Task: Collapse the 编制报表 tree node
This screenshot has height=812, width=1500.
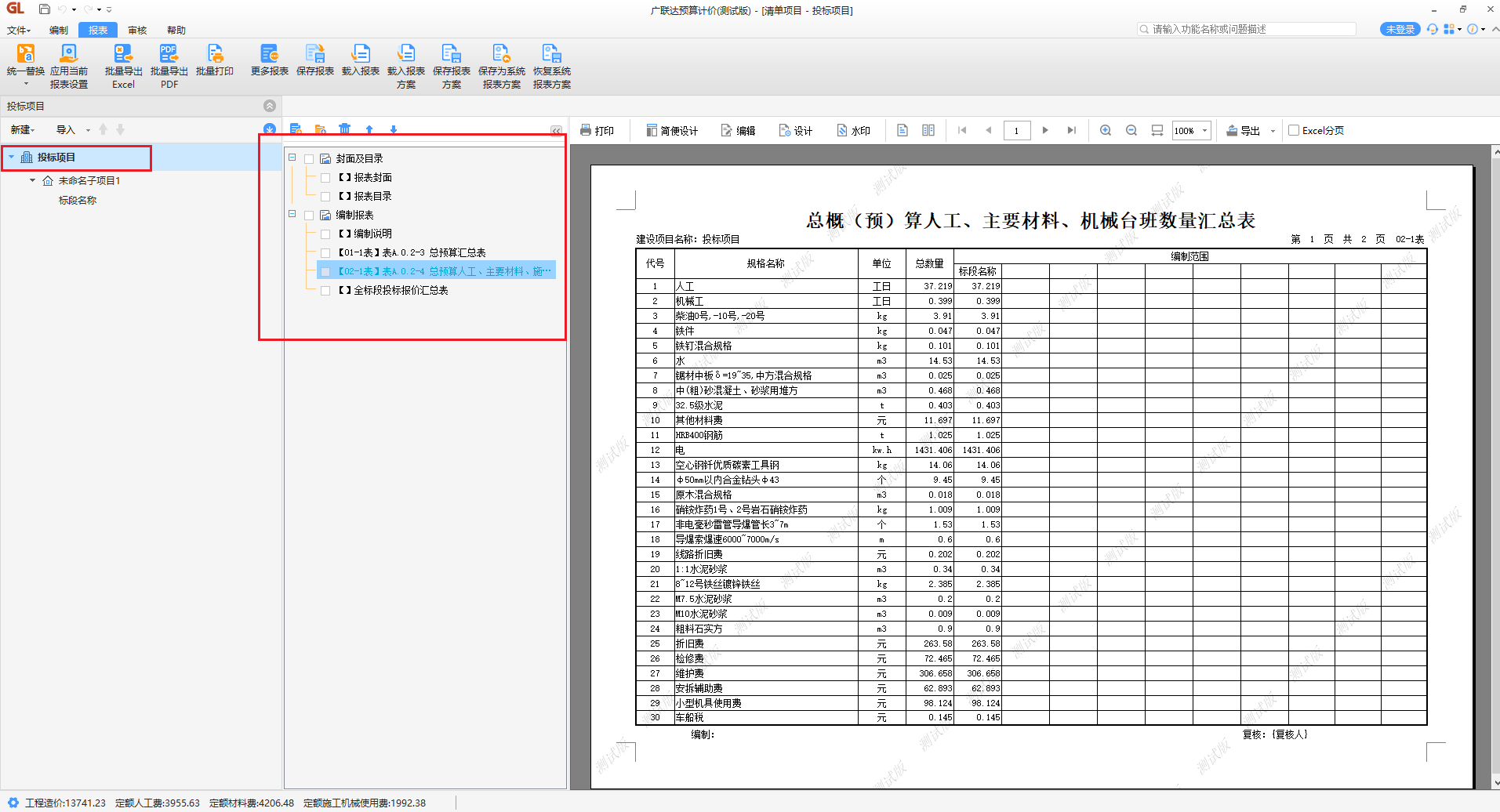Action: pos(292,214)
